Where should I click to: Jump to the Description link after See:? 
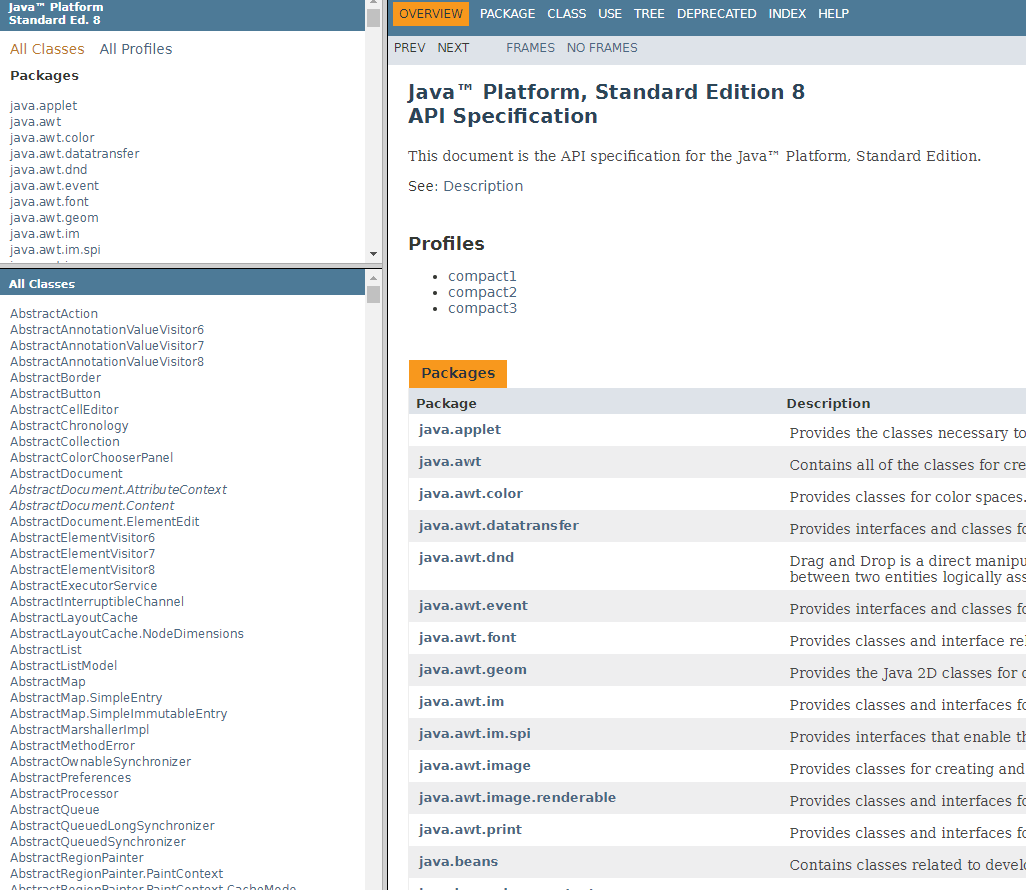(483, 187)
